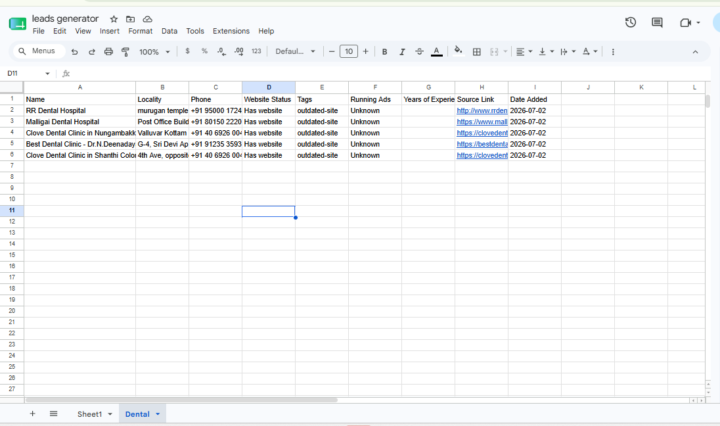Select the Paint format roller icon
This screenshot has width=720, height=426.
[125, 52]
